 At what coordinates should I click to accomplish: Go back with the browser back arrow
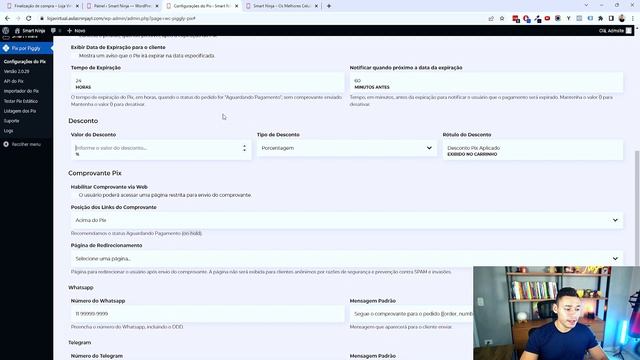7,18
